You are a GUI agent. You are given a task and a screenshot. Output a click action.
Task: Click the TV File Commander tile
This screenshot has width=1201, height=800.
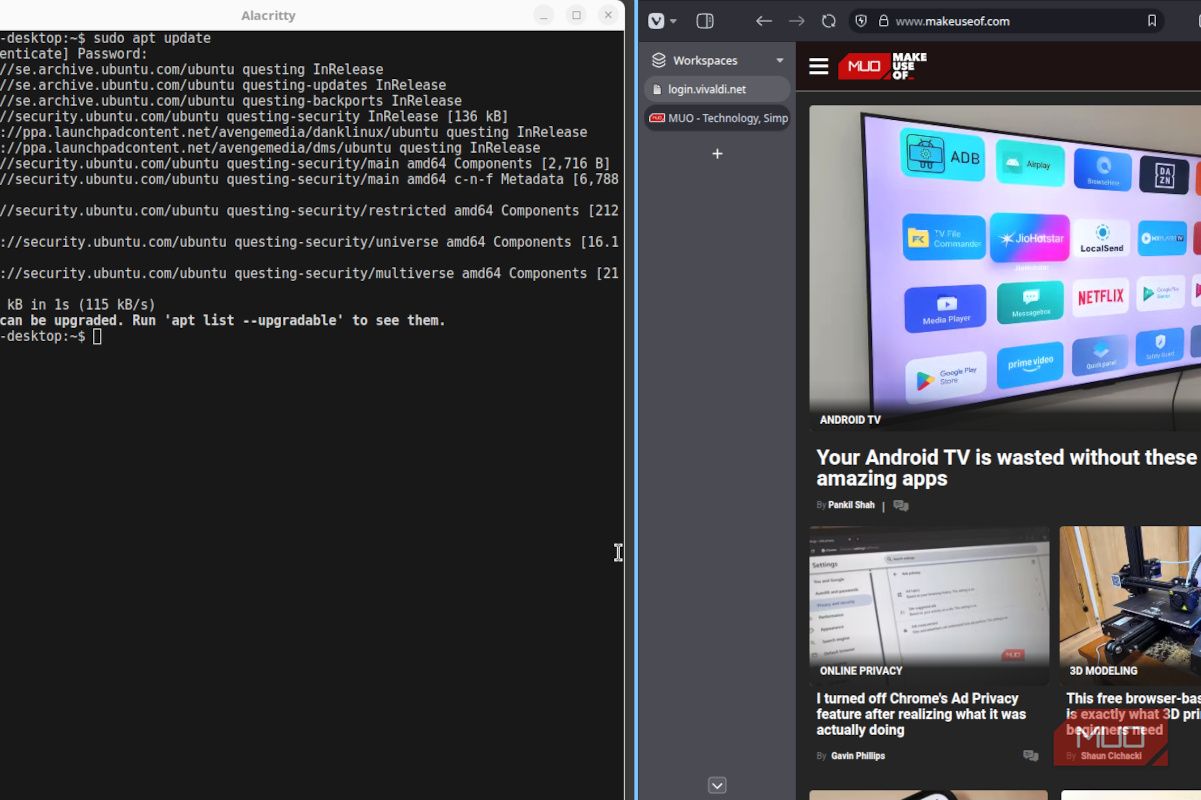[944, 237]
